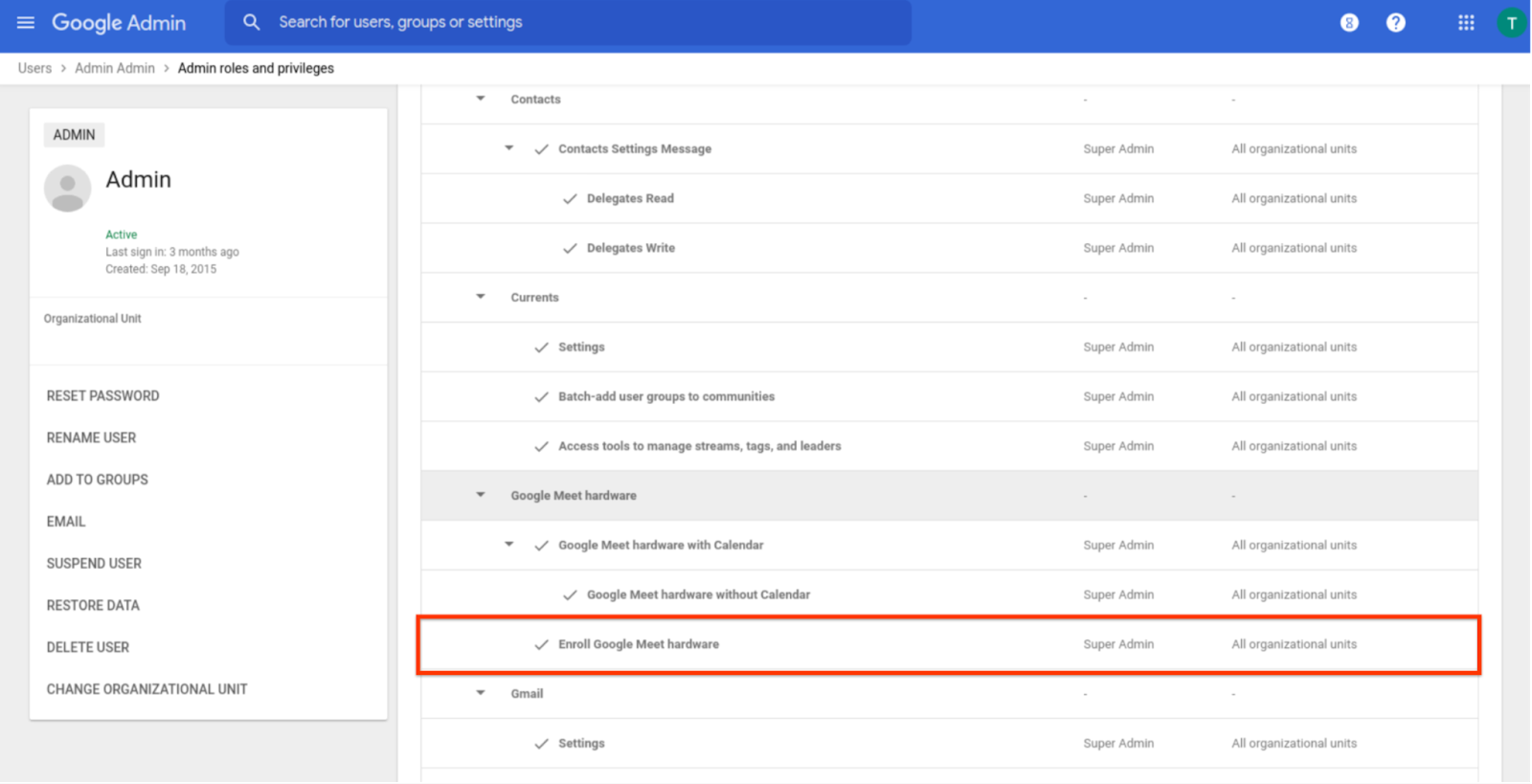Click Last sign in: 3 months ago
The height and width of the screenshot is (784, 1532).
[172, 252]
